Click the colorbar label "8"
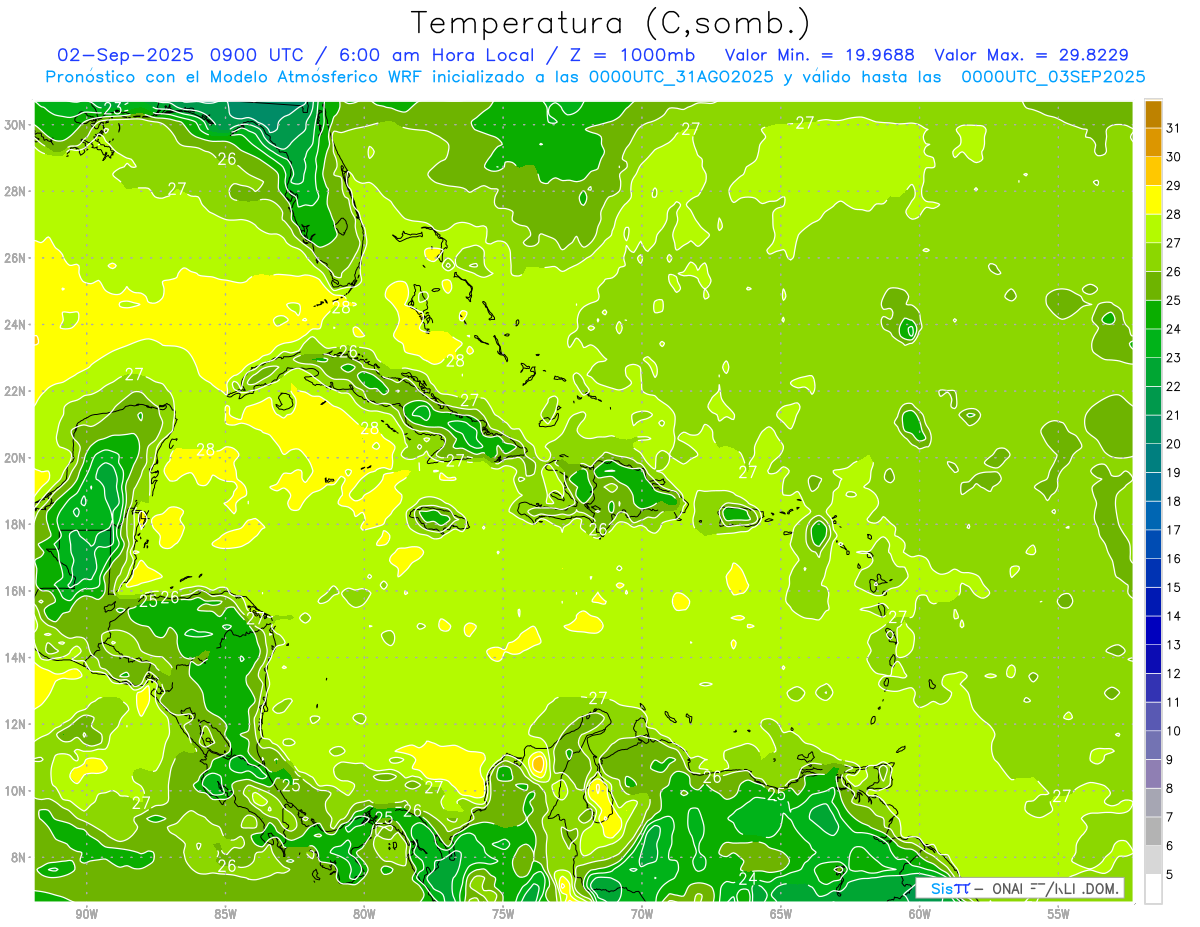The width and height of the screenshot is (1200, 927). point(1171,789)
